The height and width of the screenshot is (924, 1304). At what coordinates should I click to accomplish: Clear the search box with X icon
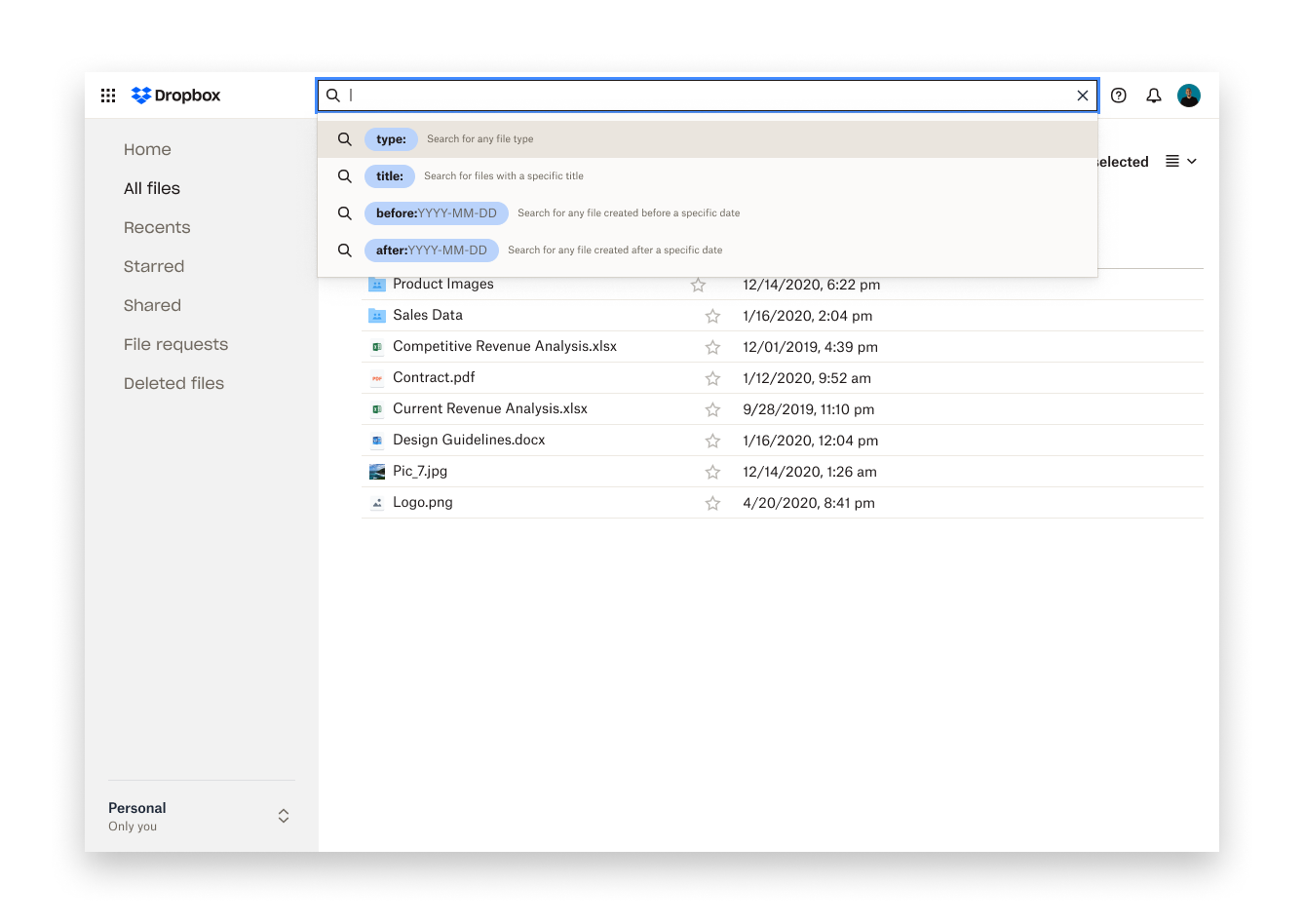(1082, 96)
